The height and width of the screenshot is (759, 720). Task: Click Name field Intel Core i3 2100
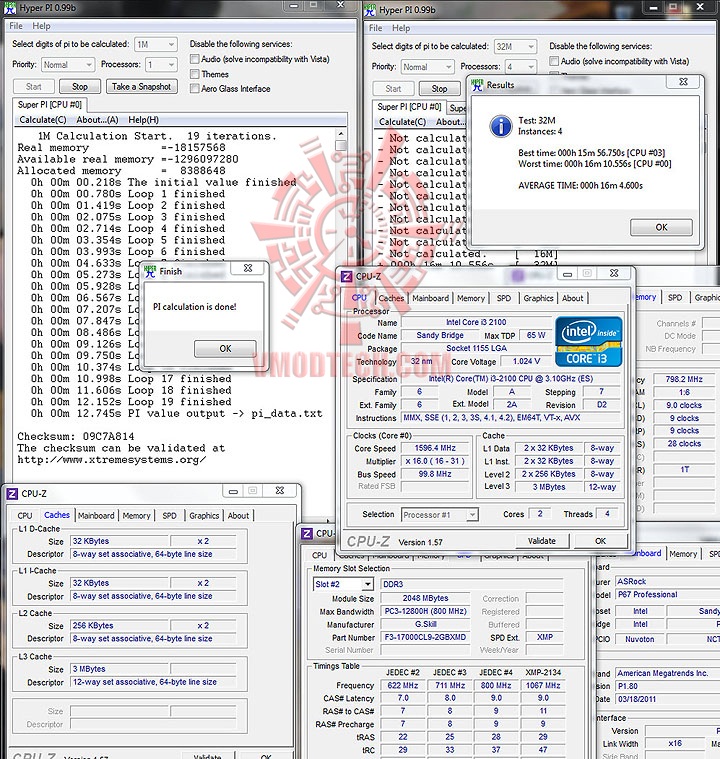pos(476,322)
